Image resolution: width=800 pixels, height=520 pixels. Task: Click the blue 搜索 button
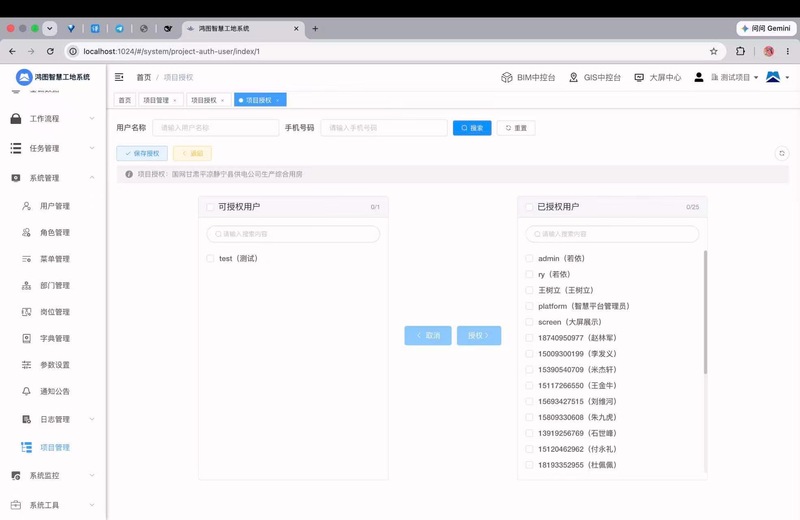click(472, 128)
